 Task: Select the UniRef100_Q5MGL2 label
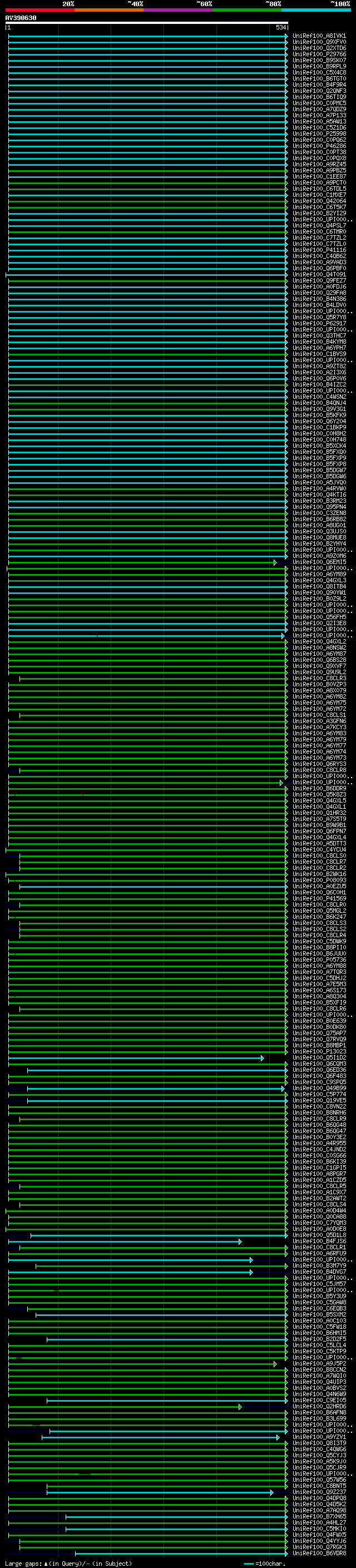[319, 911]
